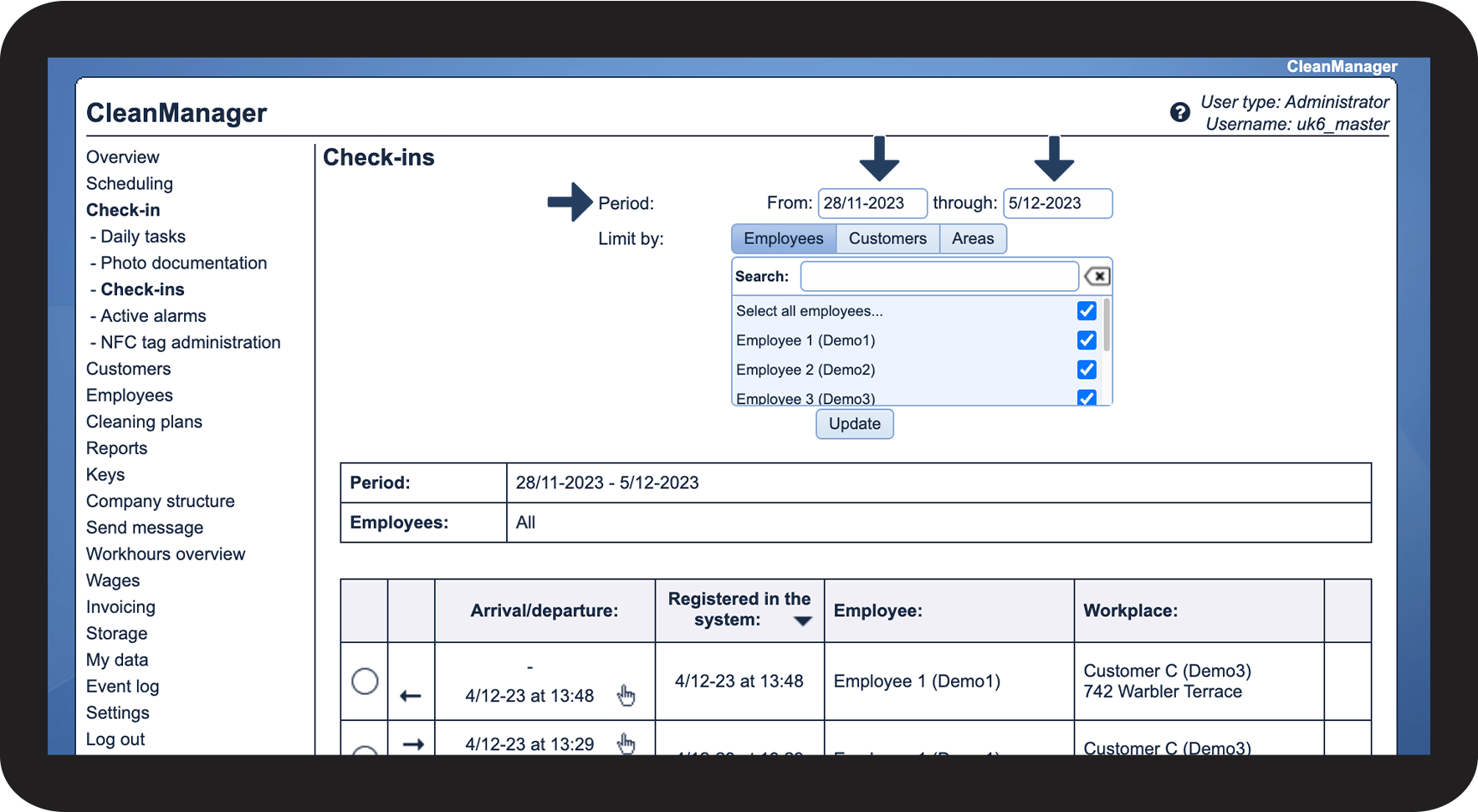1478x812 pixels.
Task: Click hand icon next to 4/12-23 13:48
Action: click(x=626, y=695)
